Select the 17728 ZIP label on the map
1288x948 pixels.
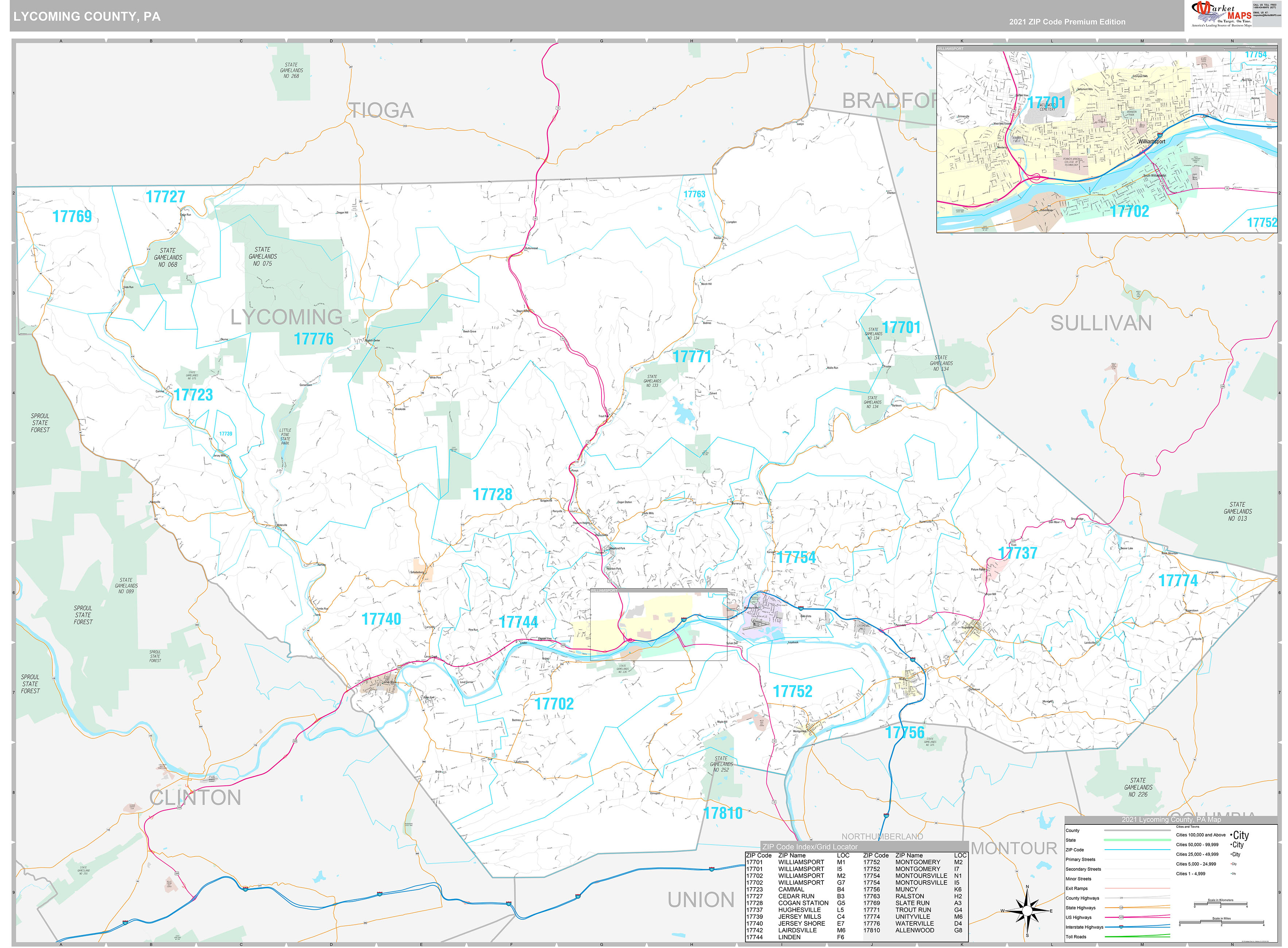(492, 495)
